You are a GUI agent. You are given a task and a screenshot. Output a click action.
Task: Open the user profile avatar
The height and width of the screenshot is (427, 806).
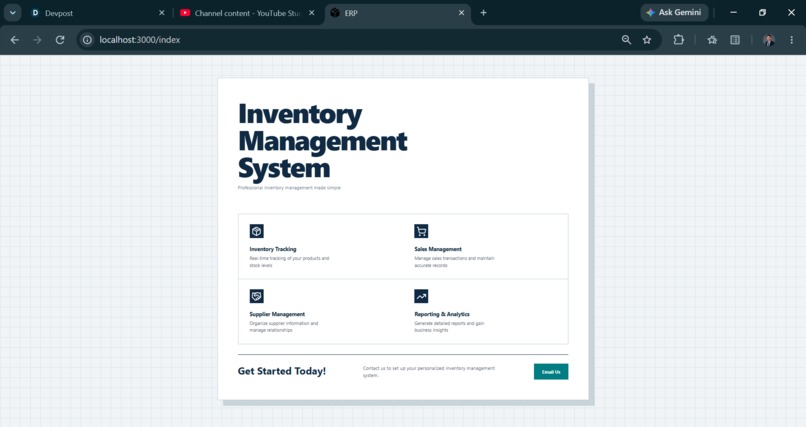[x=769, y=40]
